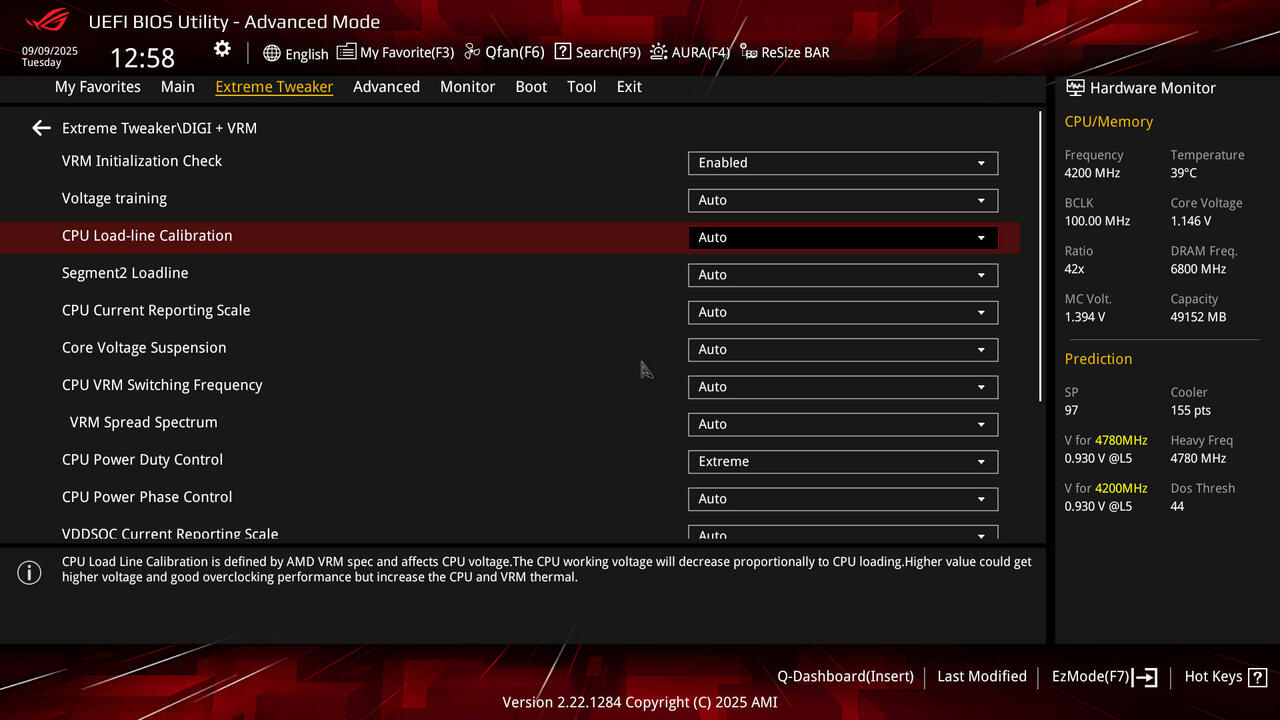This screenshot has height=720, width=1280.
Task: Open AURA(F4) lighting settings
Action: click(690, 52)
